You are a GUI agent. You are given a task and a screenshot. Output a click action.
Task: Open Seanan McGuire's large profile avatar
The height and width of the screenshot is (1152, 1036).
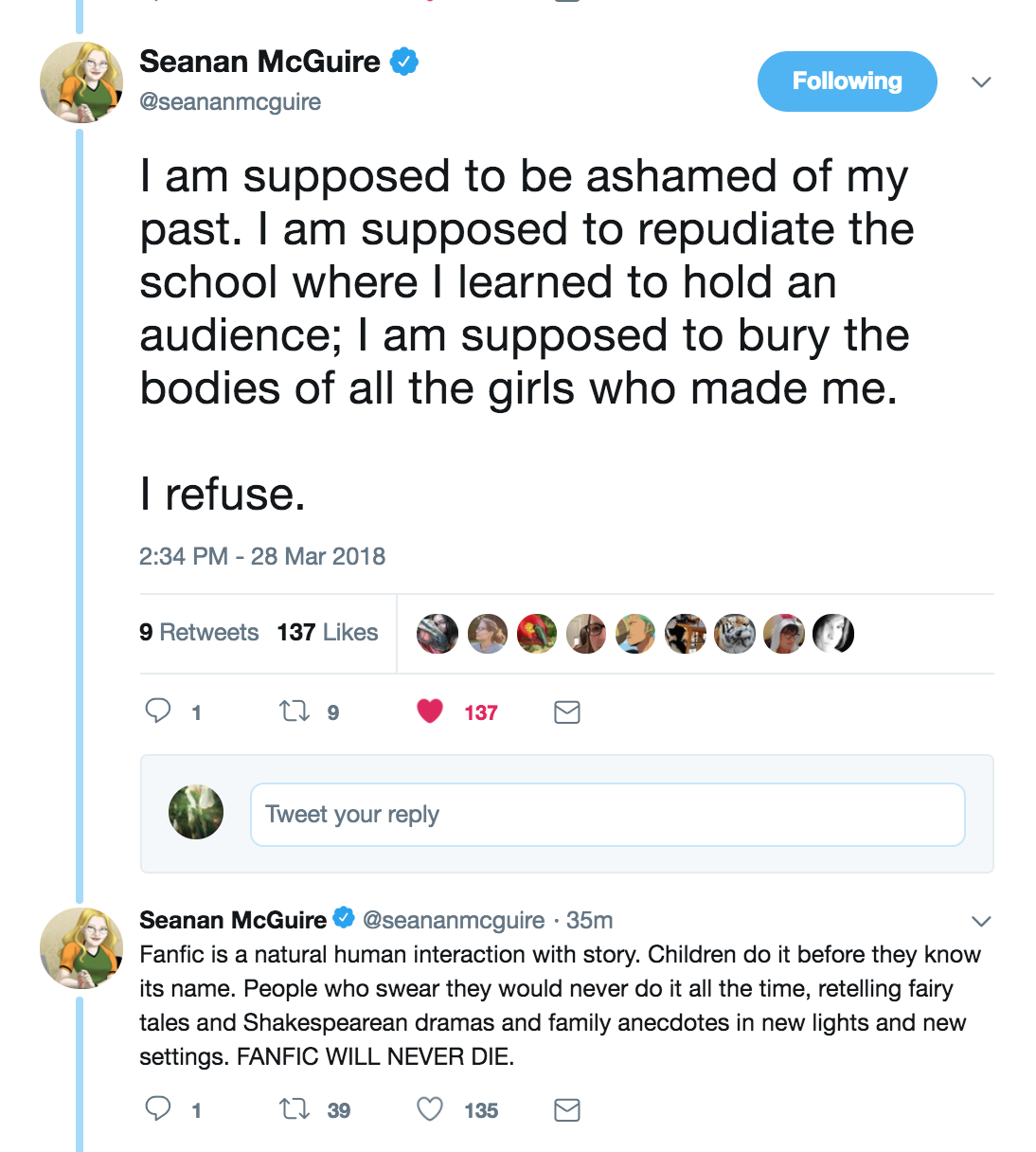point(81,82)
